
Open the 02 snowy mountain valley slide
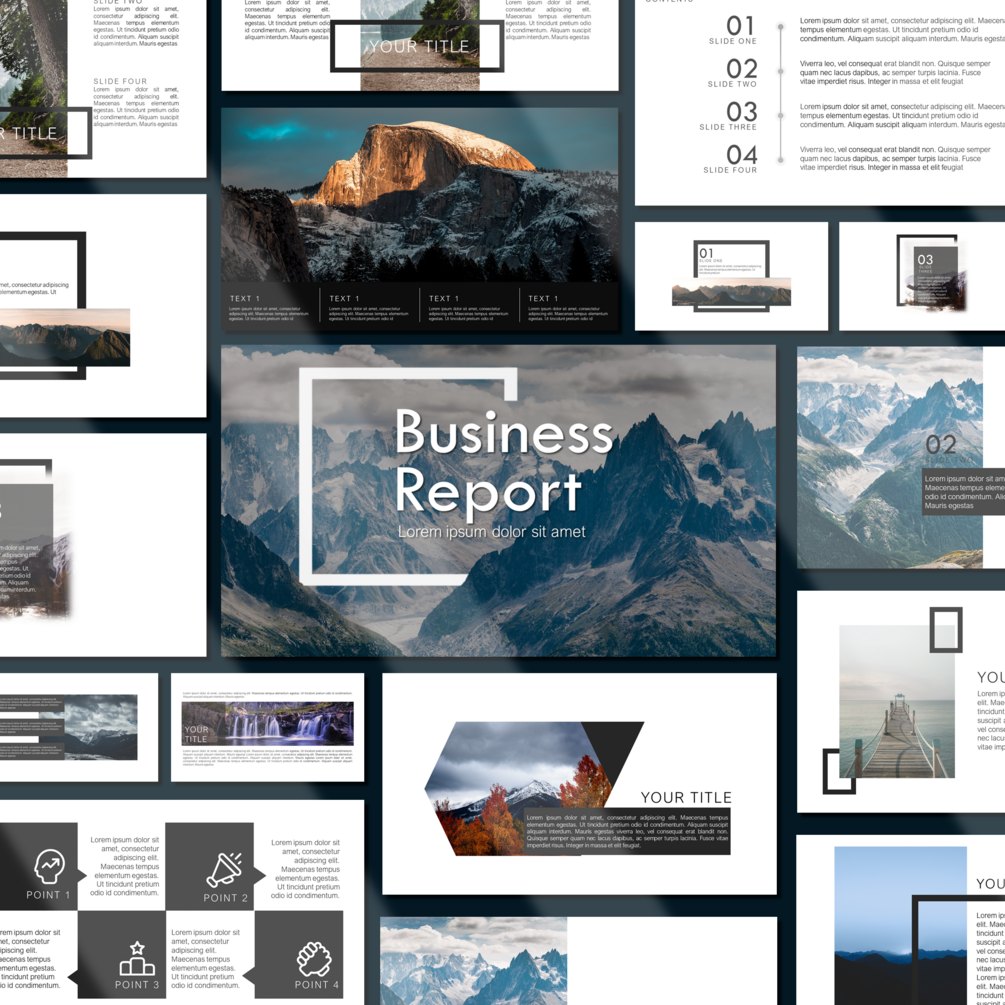(901, 458)
